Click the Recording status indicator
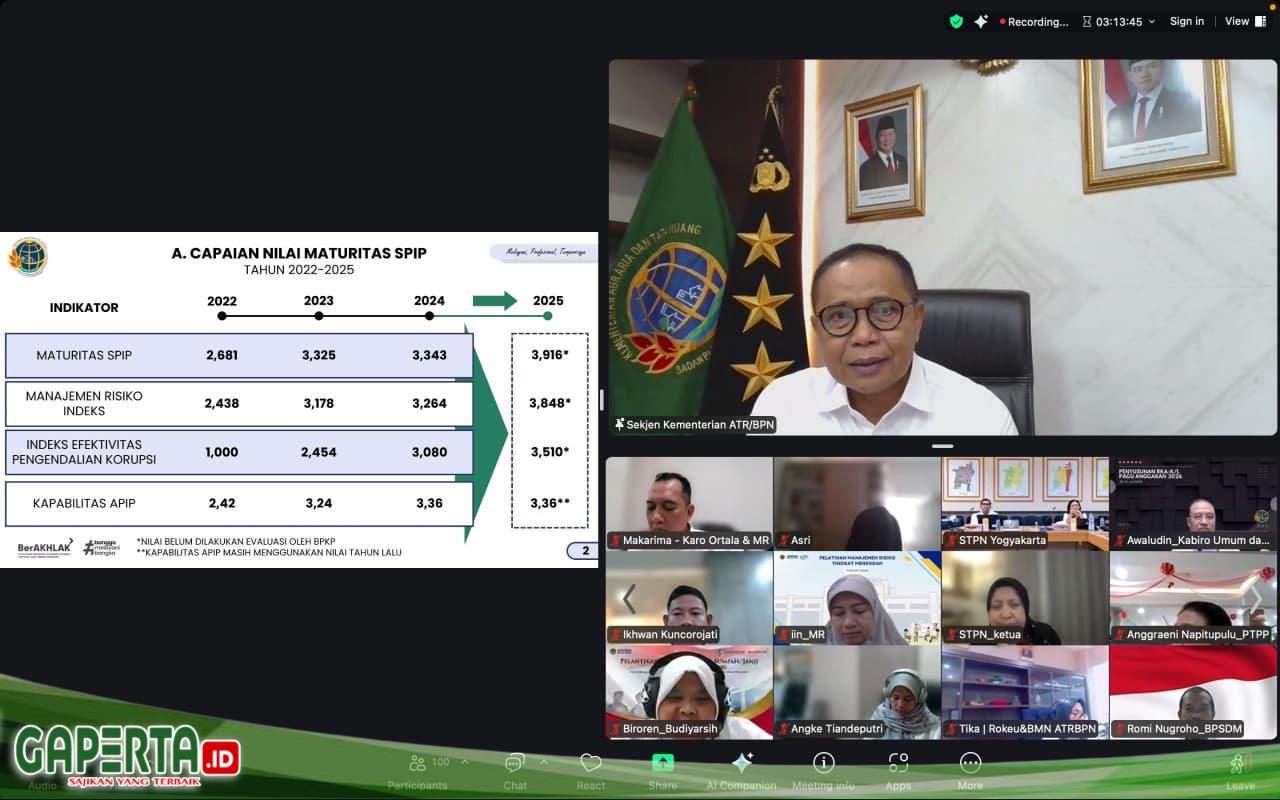 pyautogui.click(x=1034, y=21)
